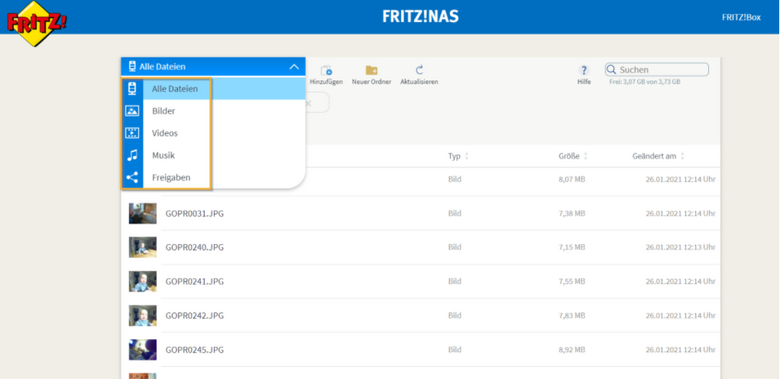Click the FRITZ! logo in header
Image resolution: width=780 pixels, height=379 pixels.
36,23
